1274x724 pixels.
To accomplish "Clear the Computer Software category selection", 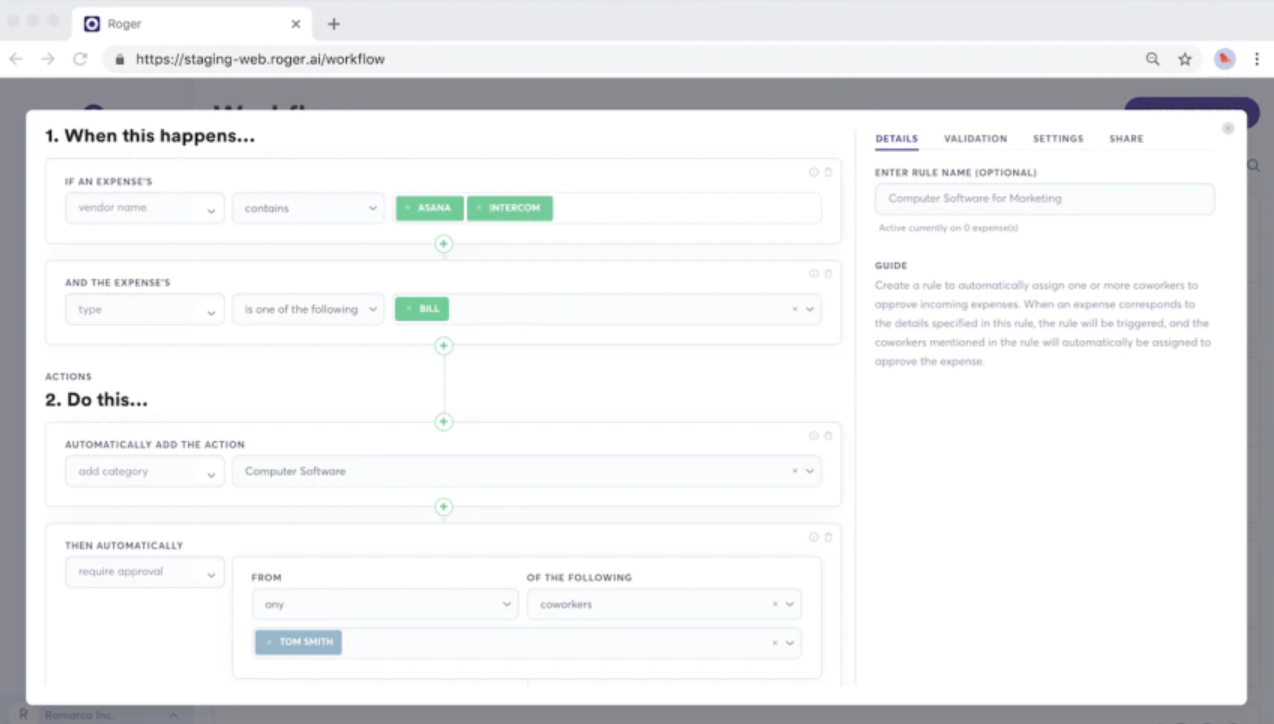I will 795,471.
